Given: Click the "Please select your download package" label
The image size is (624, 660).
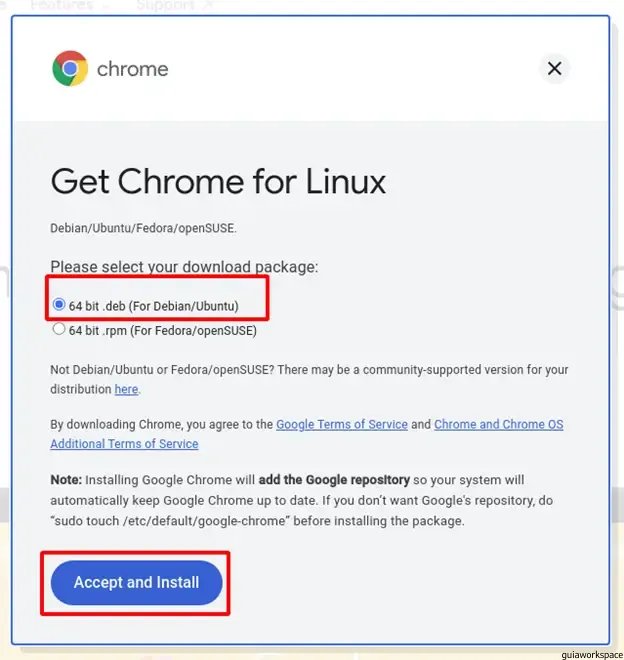Looking at the screenshot, I should (x=184, y=266).
